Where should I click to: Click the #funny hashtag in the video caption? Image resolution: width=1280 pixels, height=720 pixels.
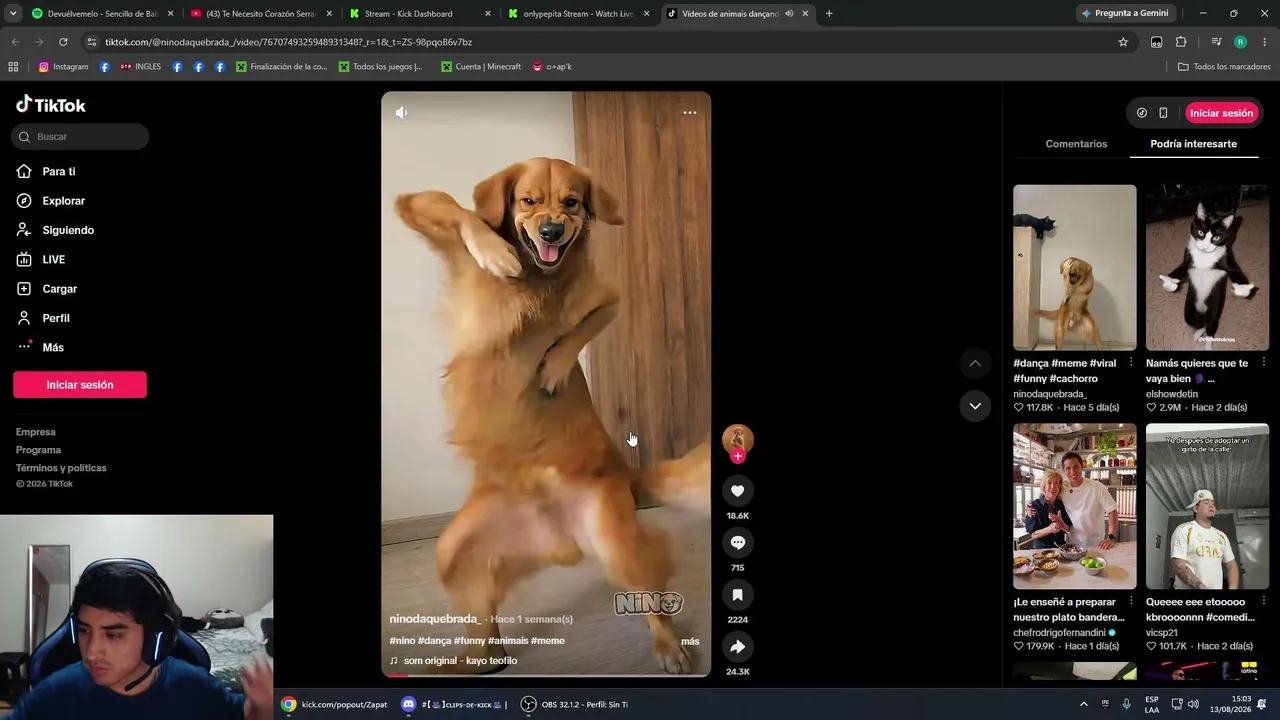(470, 641)
